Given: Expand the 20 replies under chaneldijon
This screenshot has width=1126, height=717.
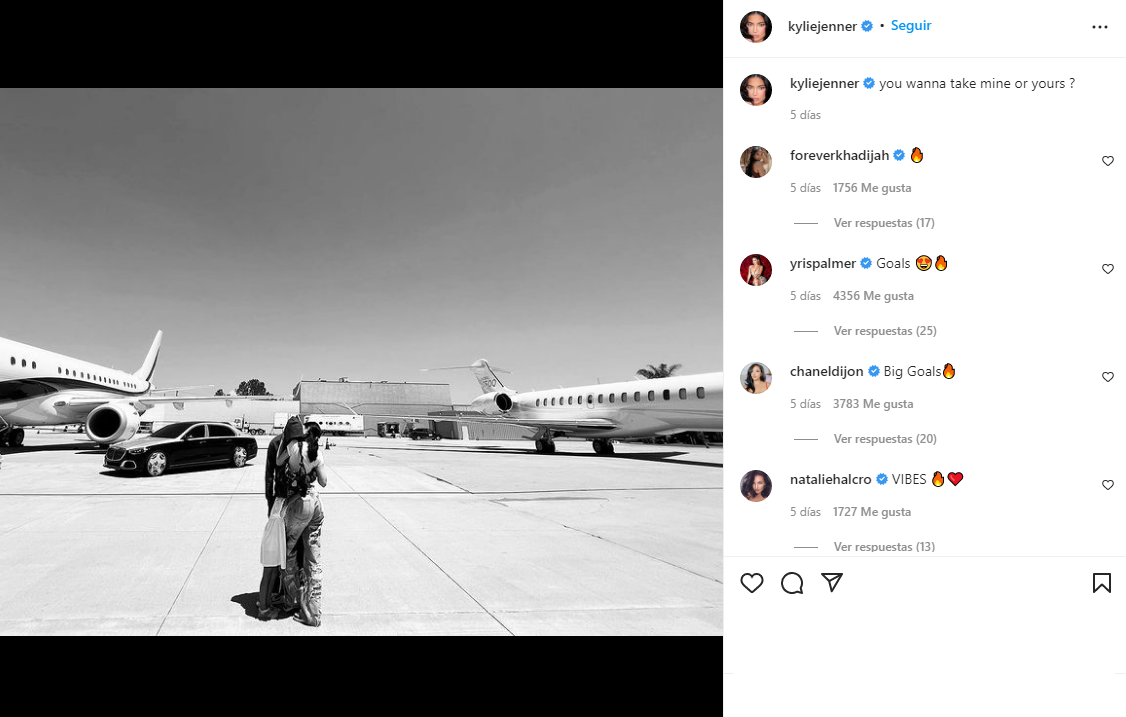Looking at the screenshot, I should (883, 439).
